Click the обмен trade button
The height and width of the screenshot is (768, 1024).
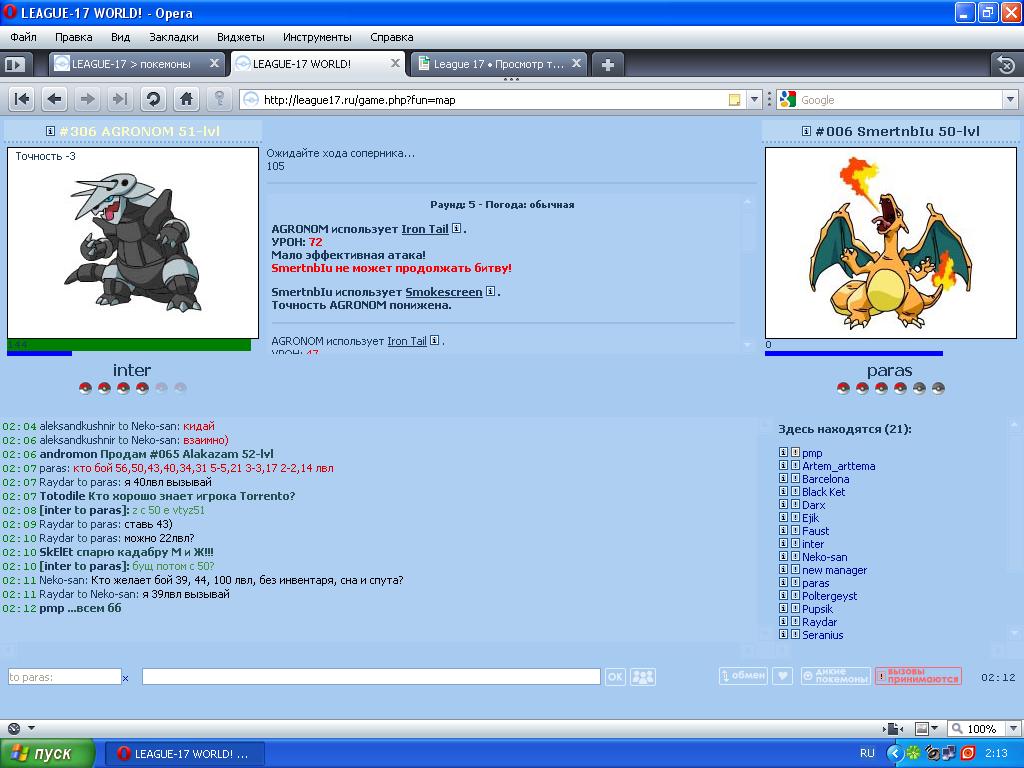(743, 676)
